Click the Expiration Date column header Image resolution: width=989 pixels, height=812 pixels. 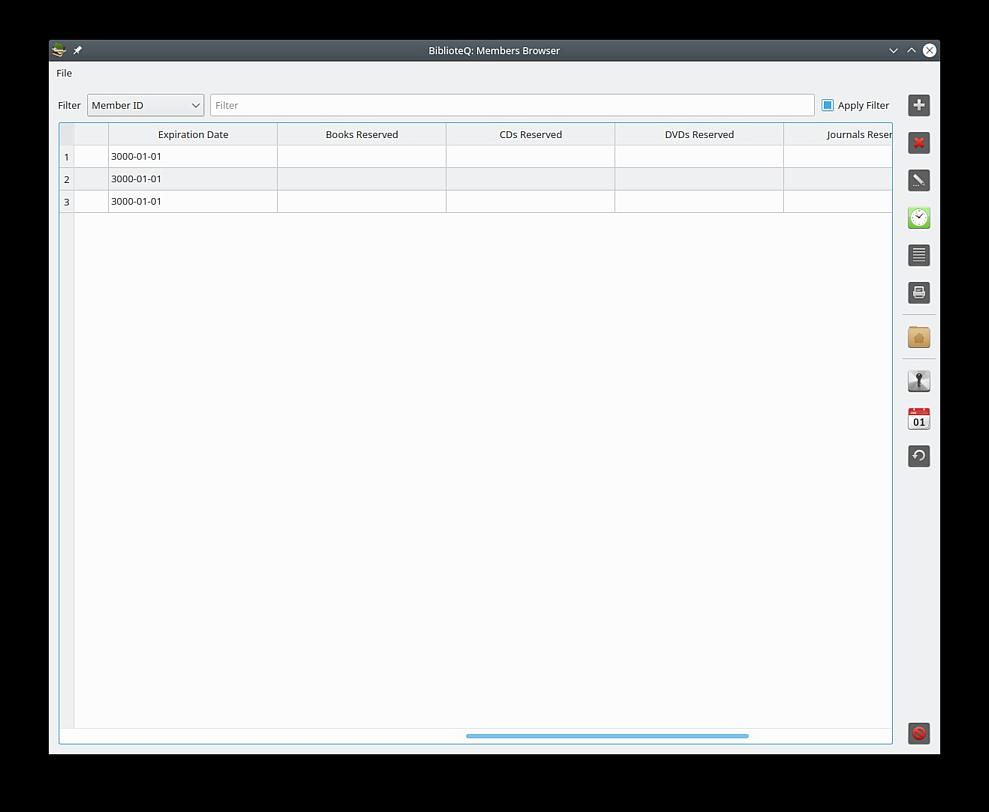[x=193, y=134]
